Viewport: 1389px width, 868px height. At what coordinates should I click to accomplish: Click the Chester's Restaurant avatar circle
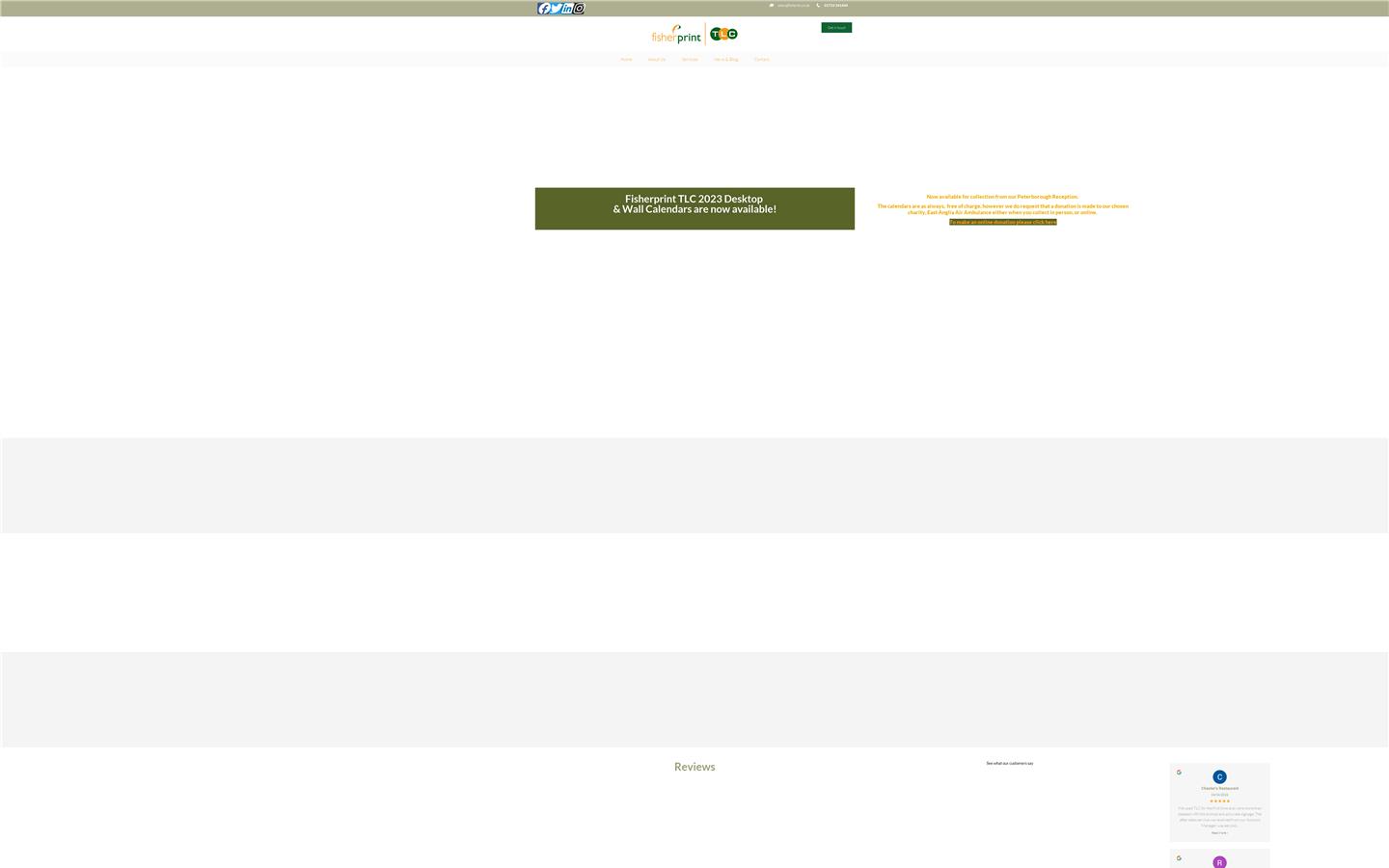[x=1219, y=776]
